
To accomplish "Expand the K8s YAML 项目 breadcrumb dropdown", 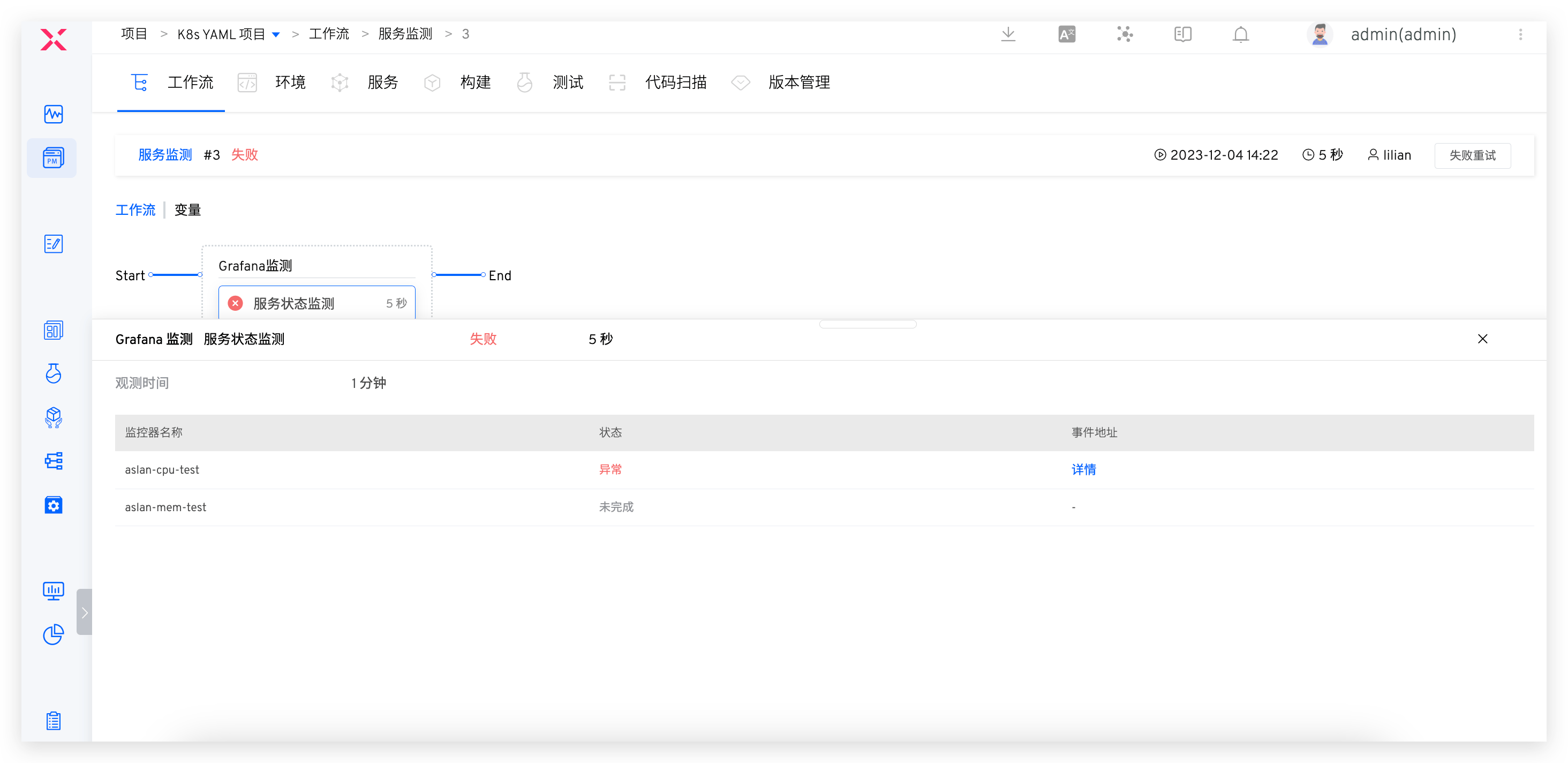I will 277,34.
